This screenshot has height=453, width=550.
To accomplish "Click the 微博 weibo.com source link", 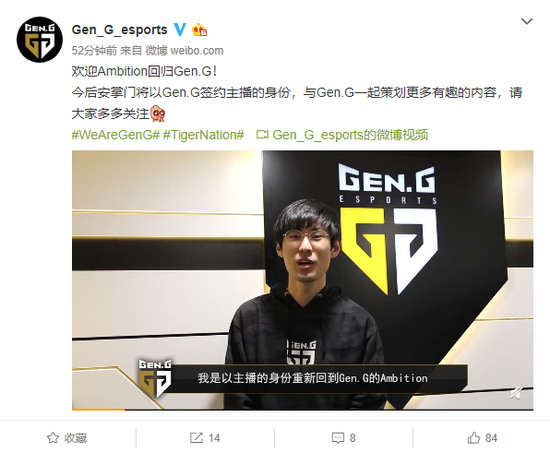I will pos(185,51).
